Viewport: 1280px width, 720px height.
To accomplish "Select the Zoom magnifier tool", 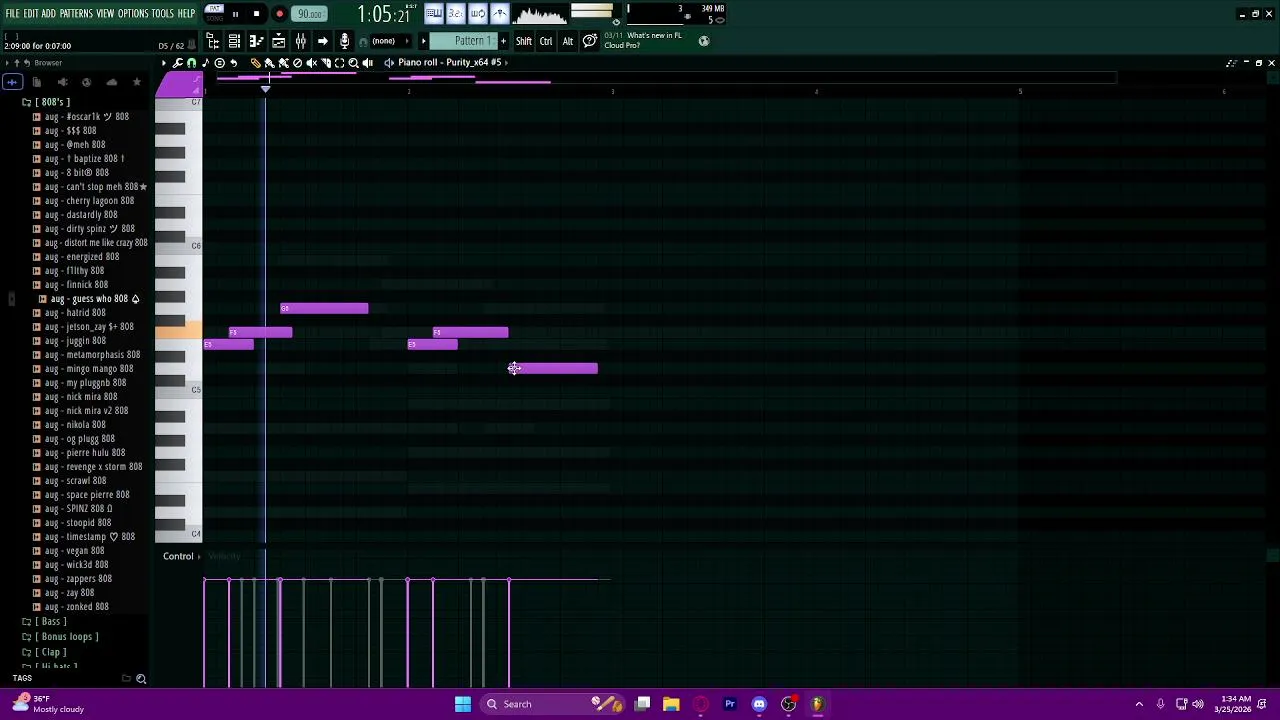I will coord(353,62).
